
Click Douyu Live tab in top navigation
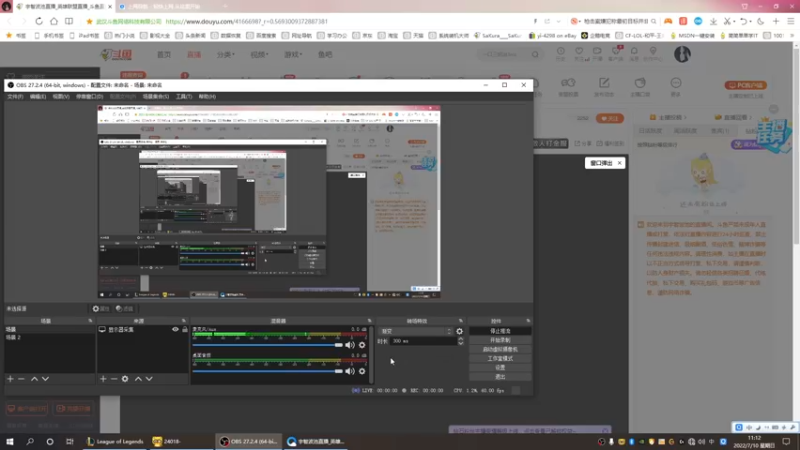(x=194, y=55)
